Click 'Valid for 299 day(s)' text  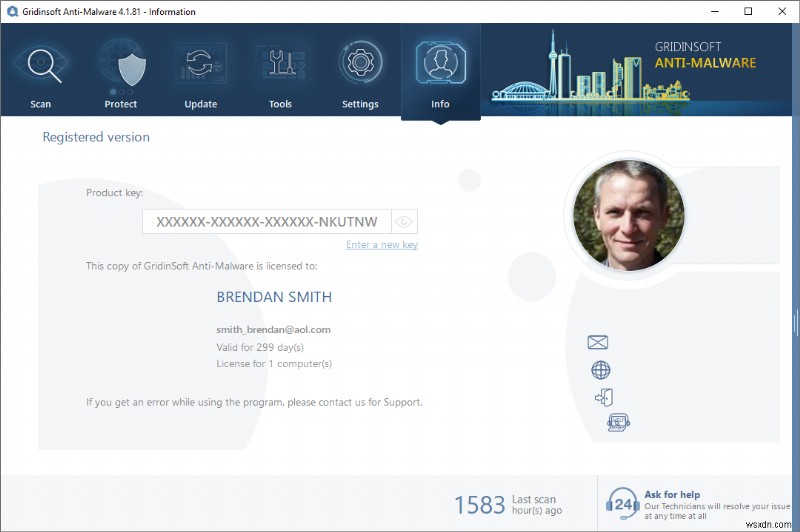click(x=260, y=347)
